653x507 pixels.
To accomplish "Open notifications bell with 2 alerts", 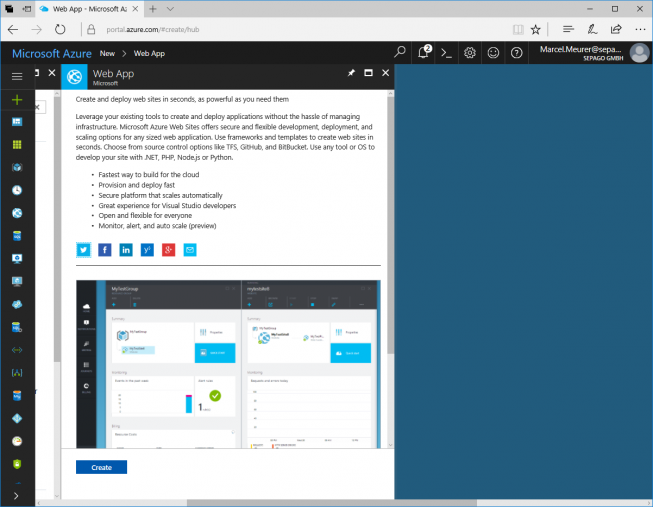I will tap(424, 52).
